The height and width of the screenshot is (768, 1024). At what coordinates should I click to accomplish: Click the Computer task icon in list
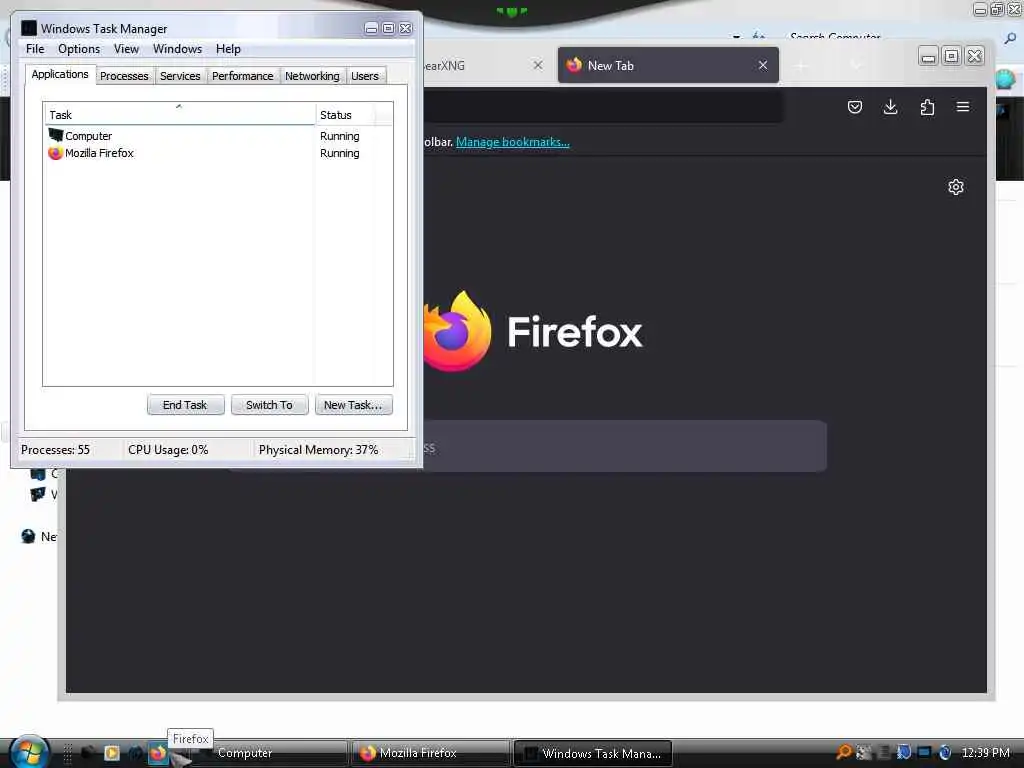(x=56, y=135)
